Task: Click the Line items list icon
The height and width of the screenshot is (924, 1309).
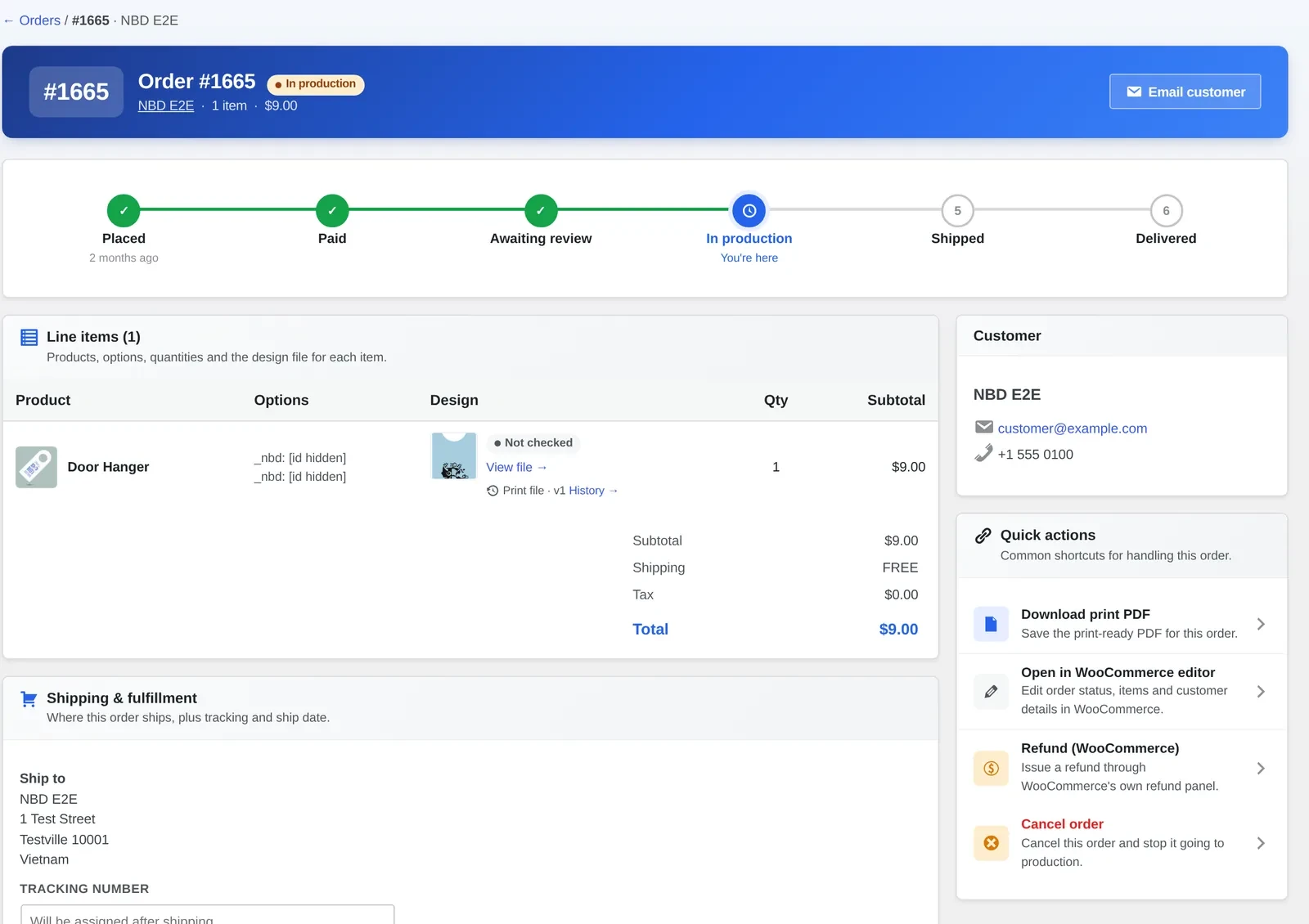Action: (x=29, y=337)
